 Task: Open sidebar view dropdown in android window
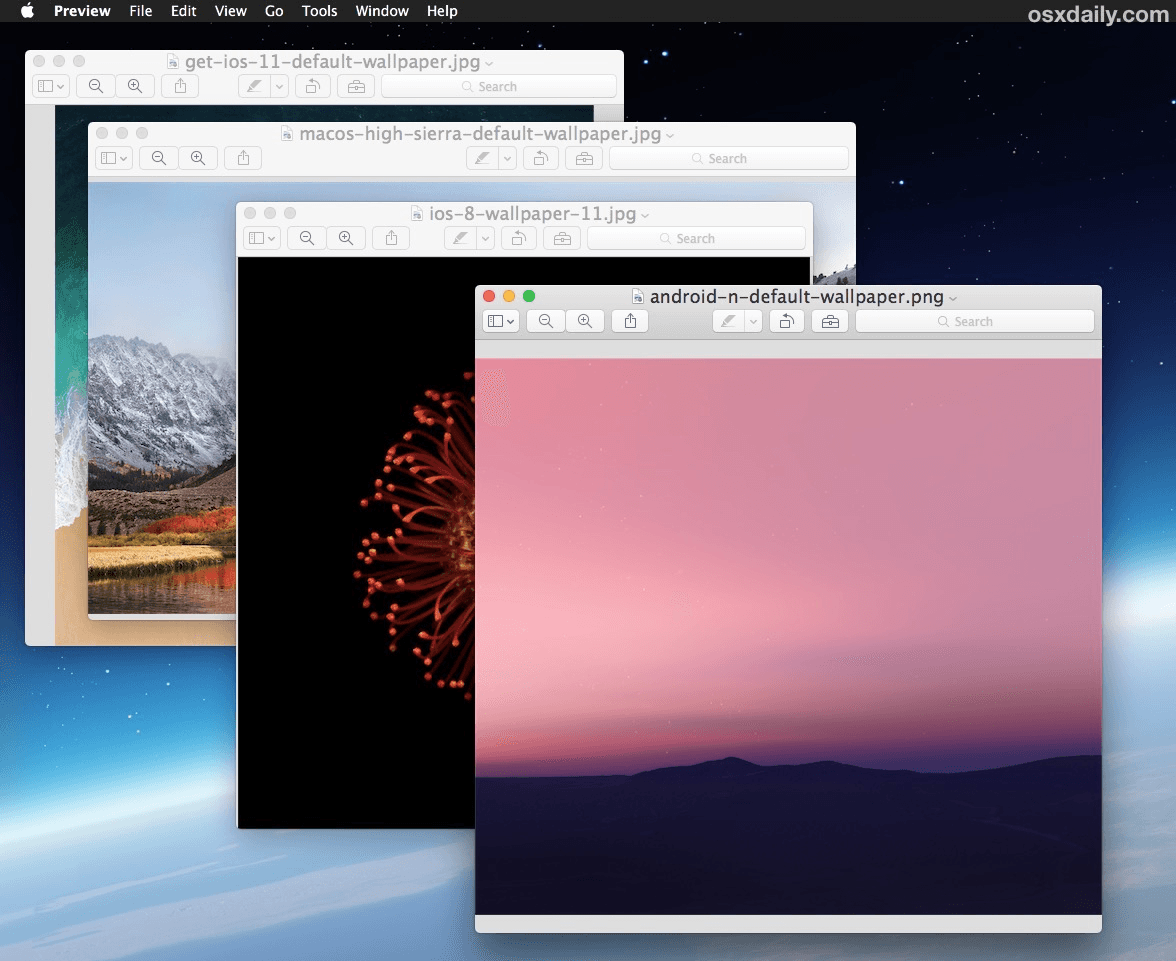(x=500, y=321)
